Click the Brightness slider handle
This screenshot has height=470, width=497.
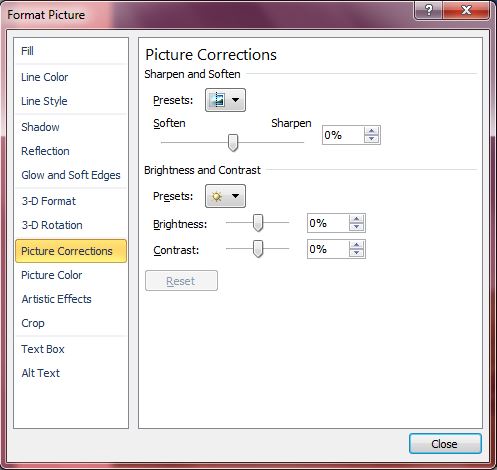tap(258, 223)
